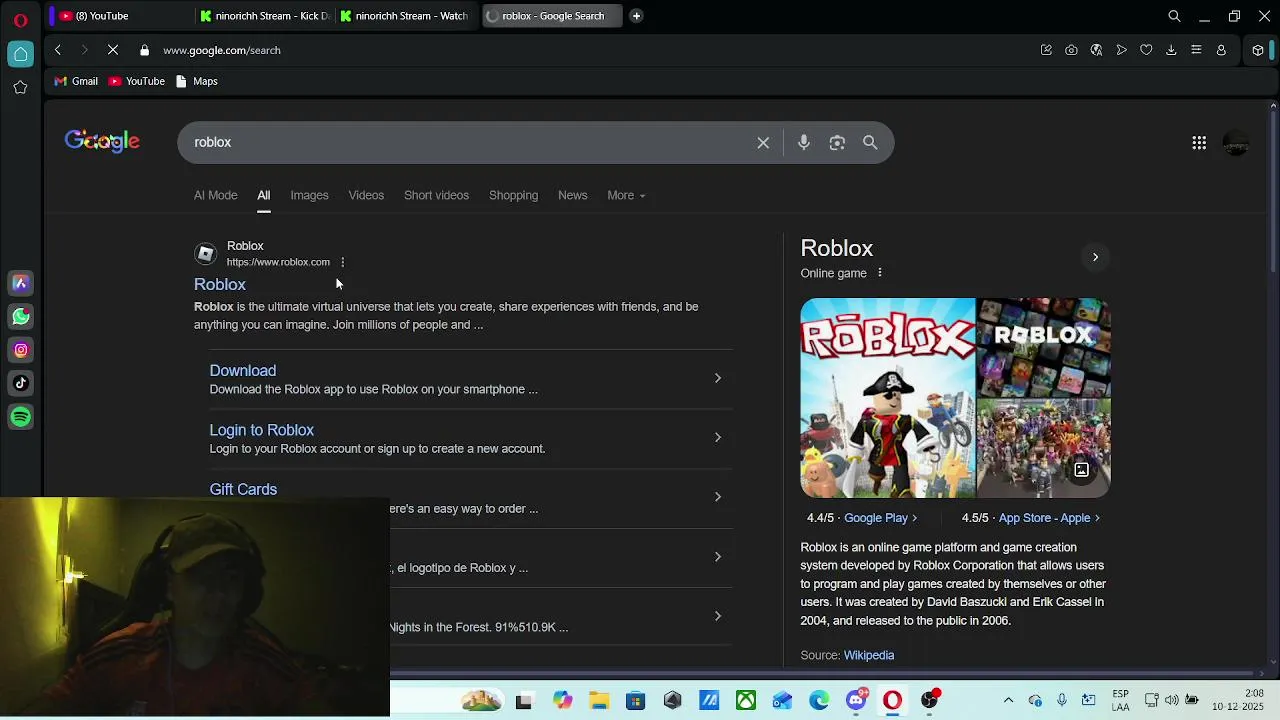Click the address bar URL google.com/search

[222, 50]
